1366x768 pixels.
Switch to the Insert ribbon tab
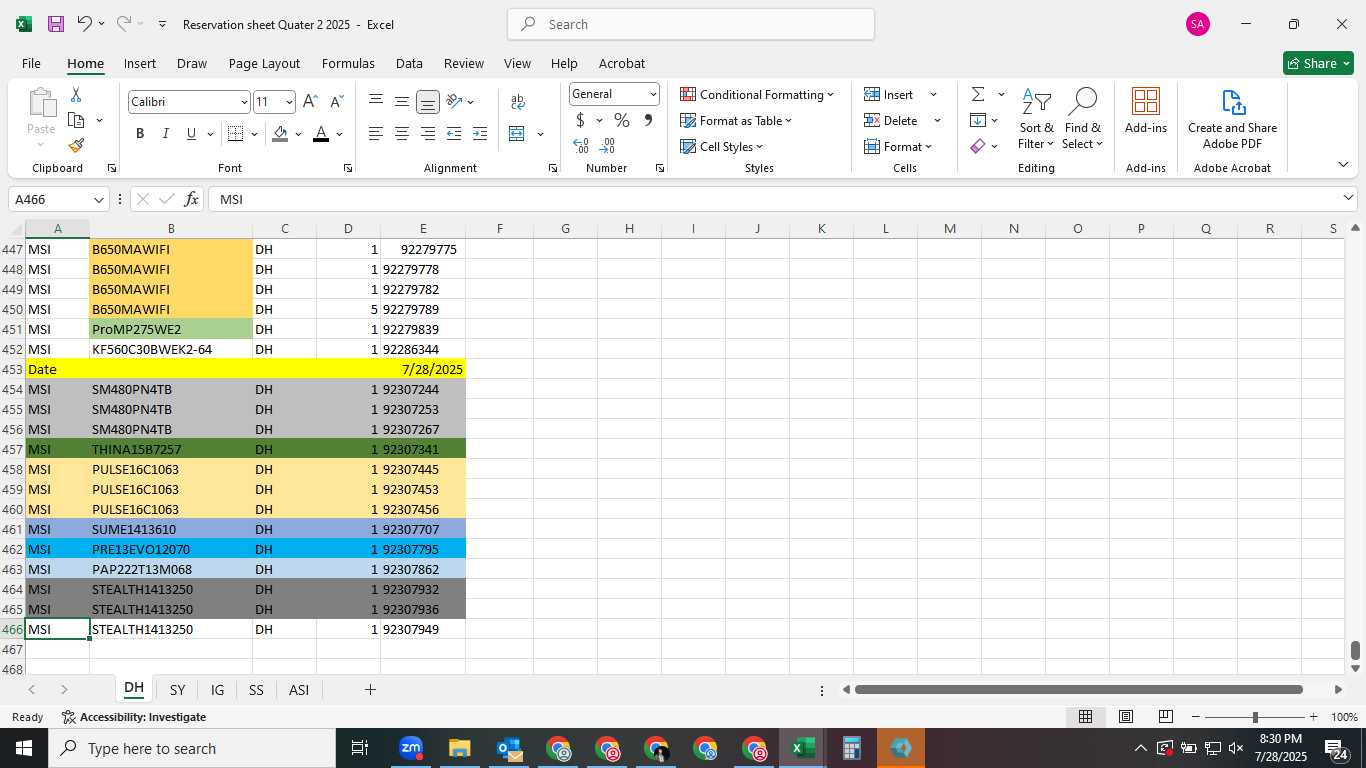(140, 63)
